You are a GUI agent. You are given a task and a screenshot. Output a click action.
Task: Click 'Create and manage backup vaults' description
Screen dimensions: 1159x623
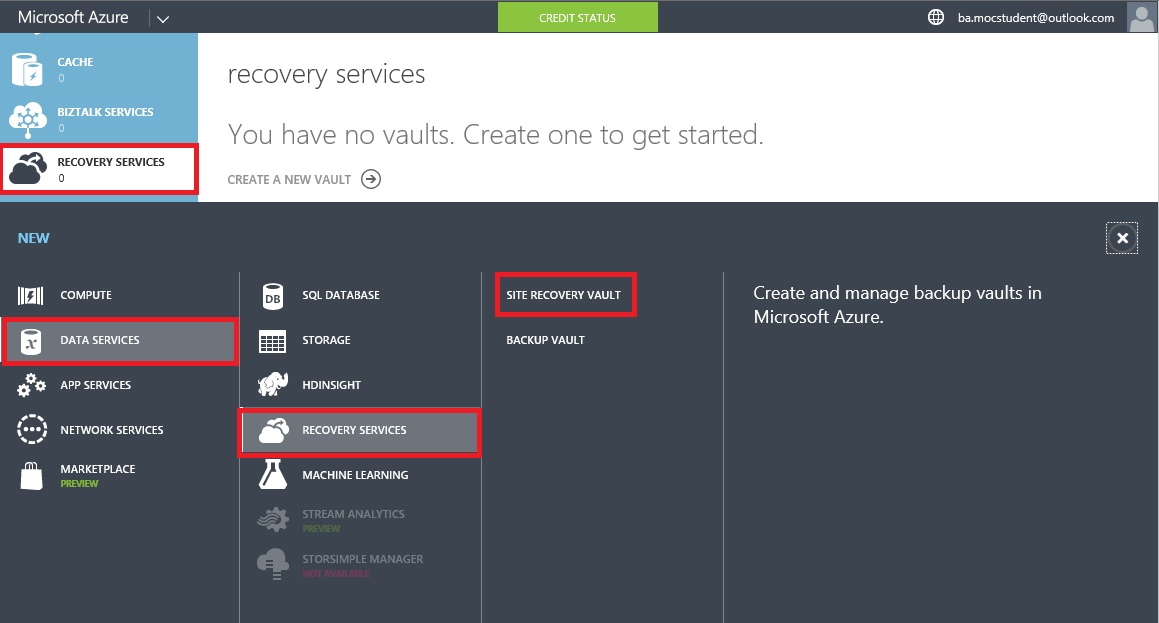(897, 304)
